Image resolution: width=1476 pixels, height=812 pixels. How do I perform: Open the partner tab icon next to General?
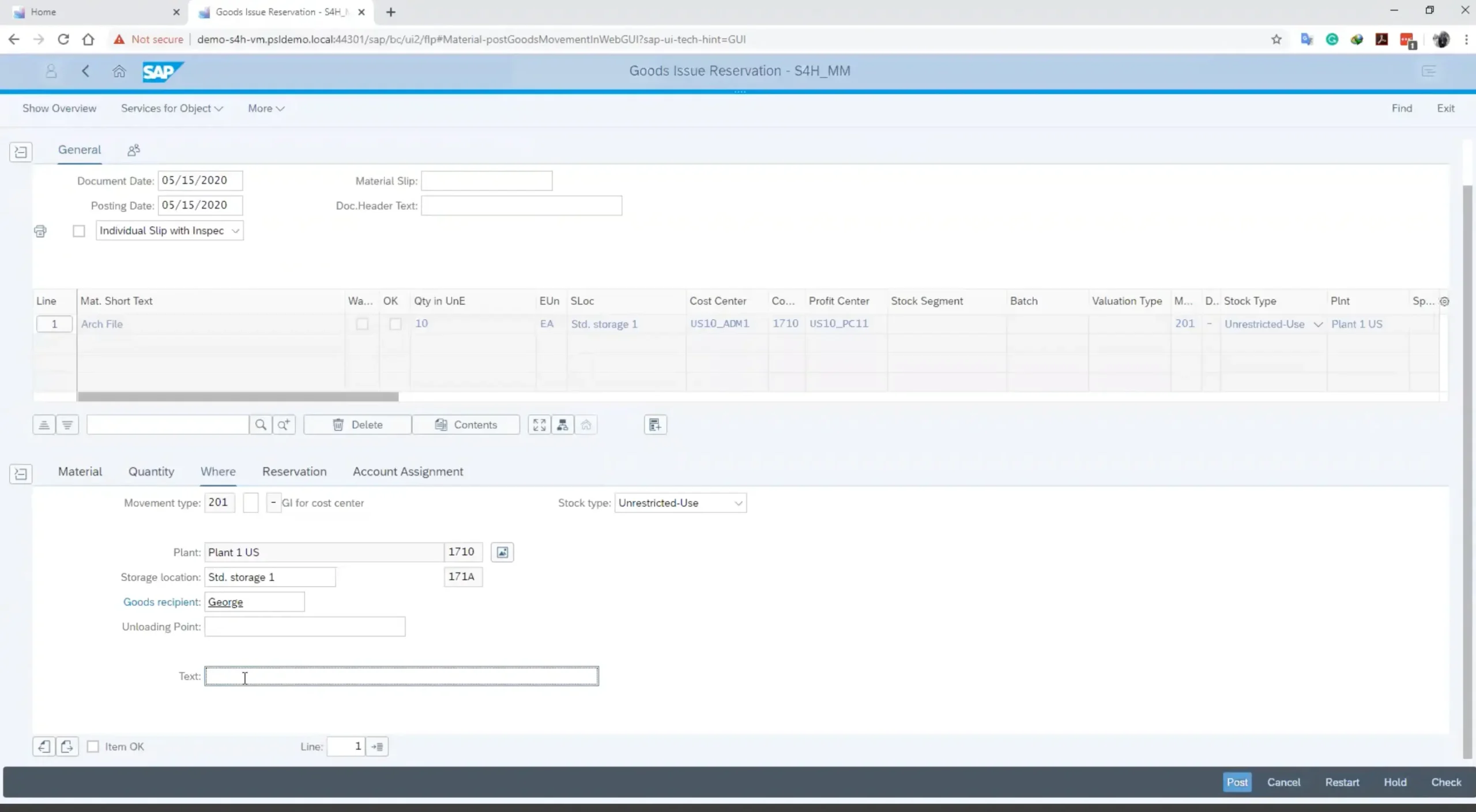click(133, 150)
